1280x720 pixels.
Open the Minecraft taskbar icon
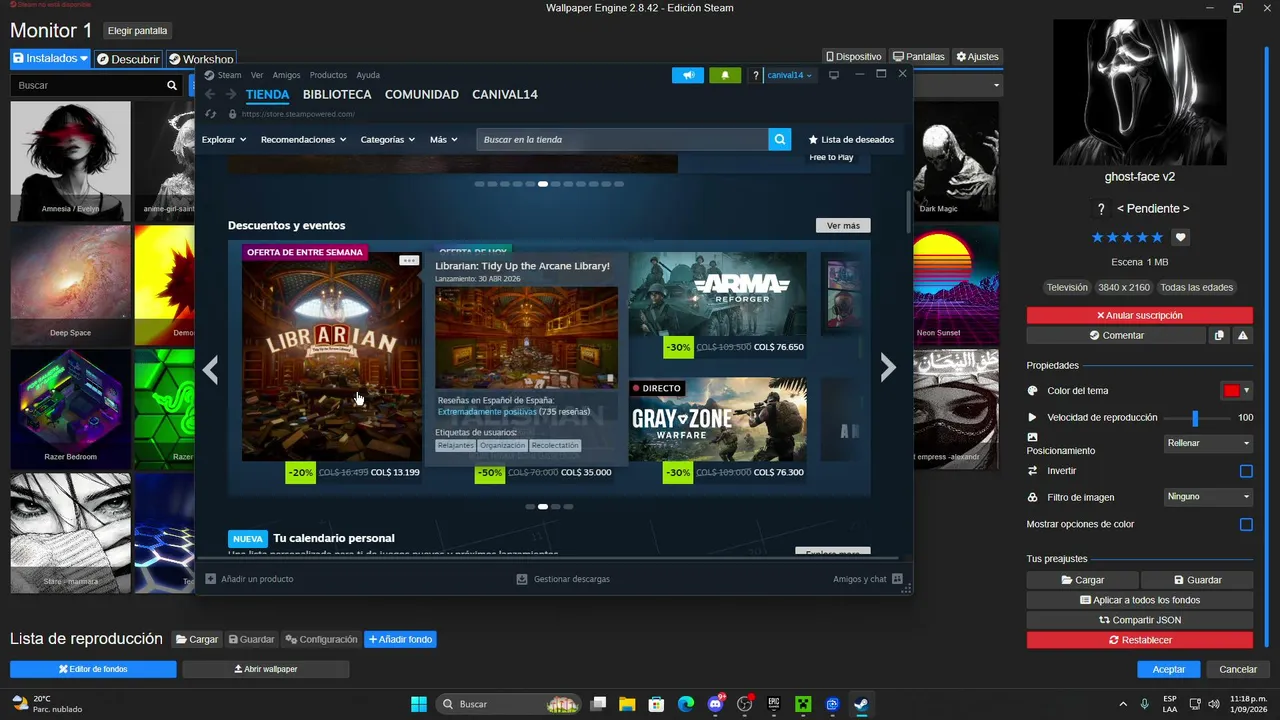802,704
